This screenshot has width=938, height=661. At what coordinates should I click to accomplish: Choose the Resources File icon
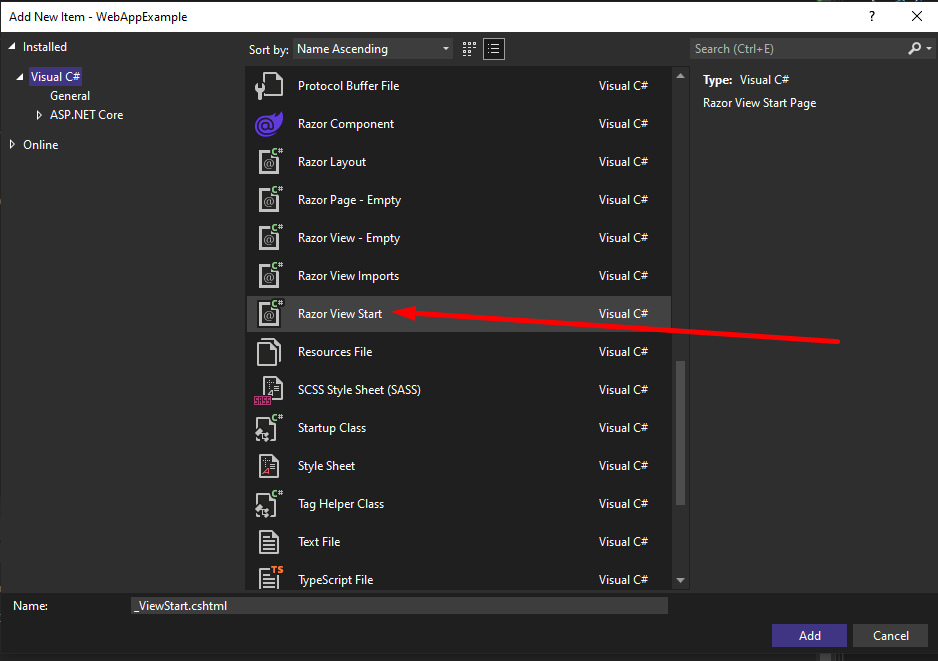[269, 352]
